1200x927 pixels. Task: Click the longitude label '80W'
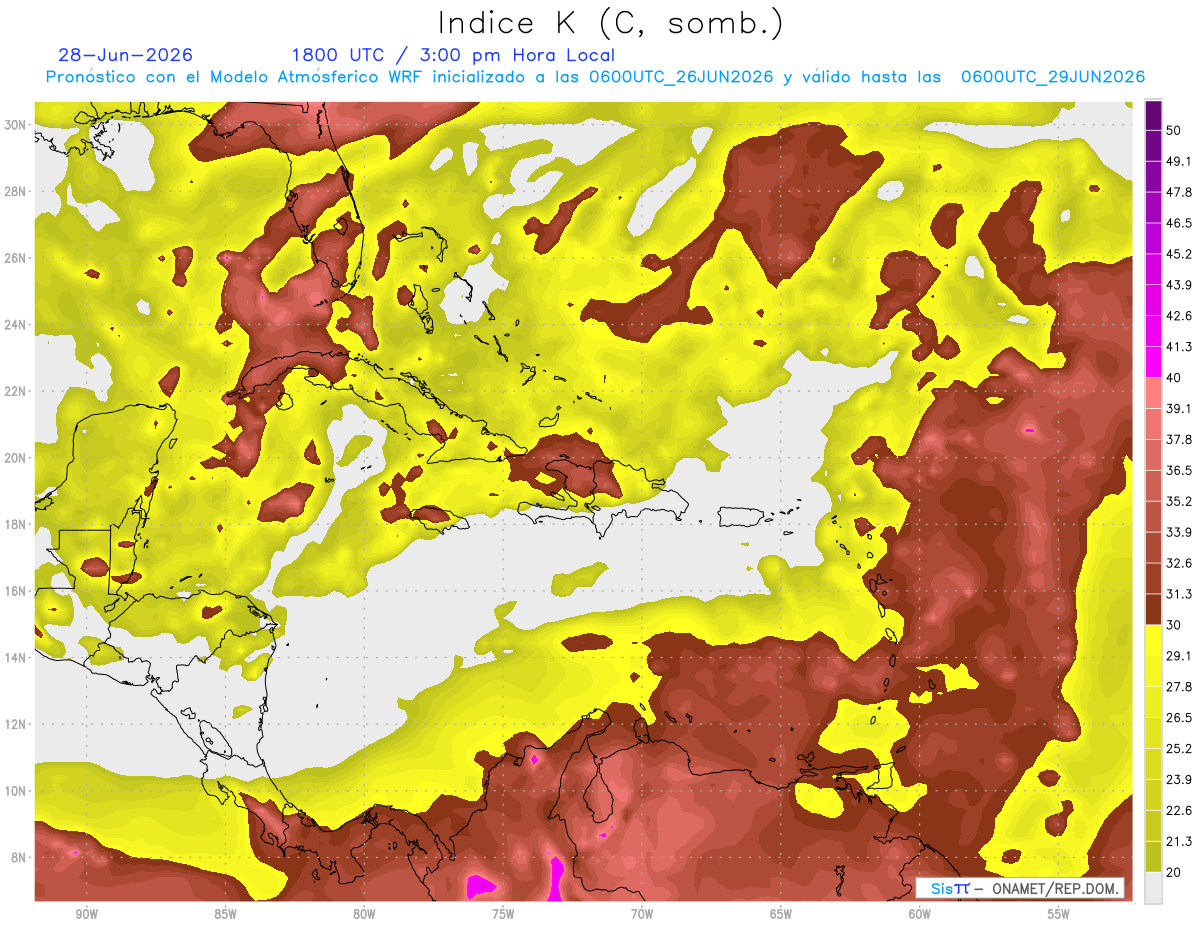[364, 914]
